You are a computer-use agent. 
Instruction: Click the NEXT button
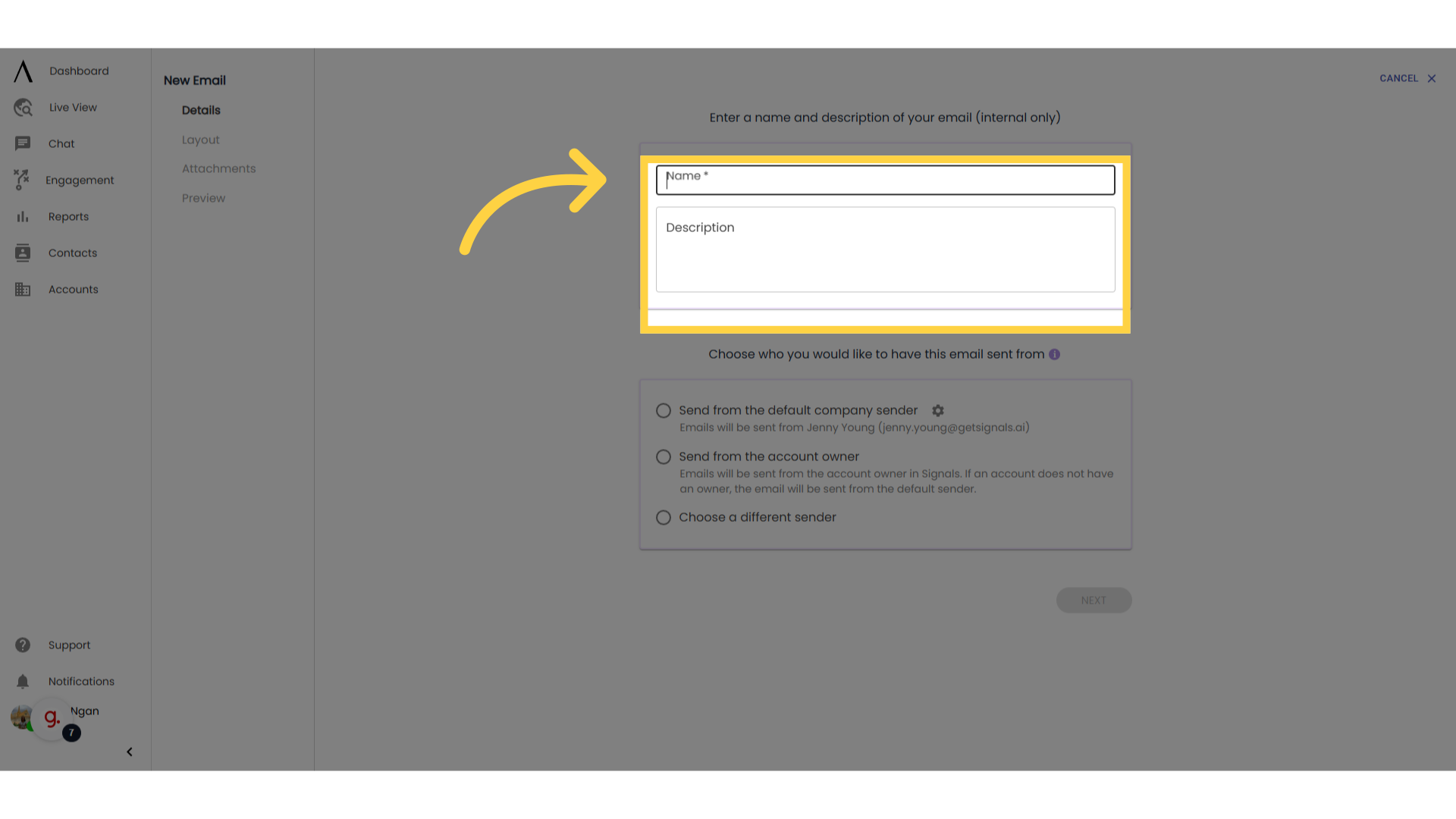click(1093, 600)
